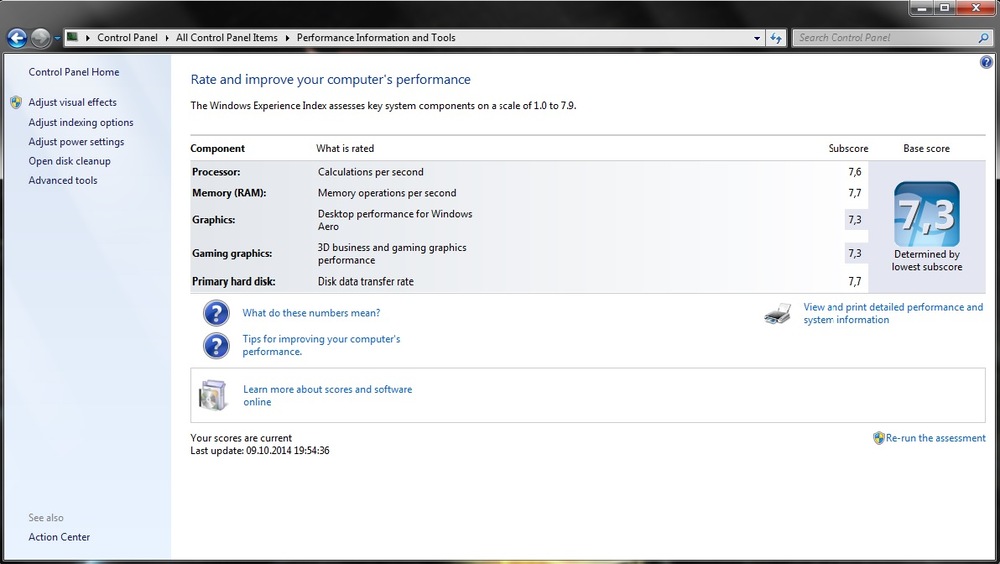Click the Forward navigation arrow button
1000x564 pixels.
(x=41, y=38)
